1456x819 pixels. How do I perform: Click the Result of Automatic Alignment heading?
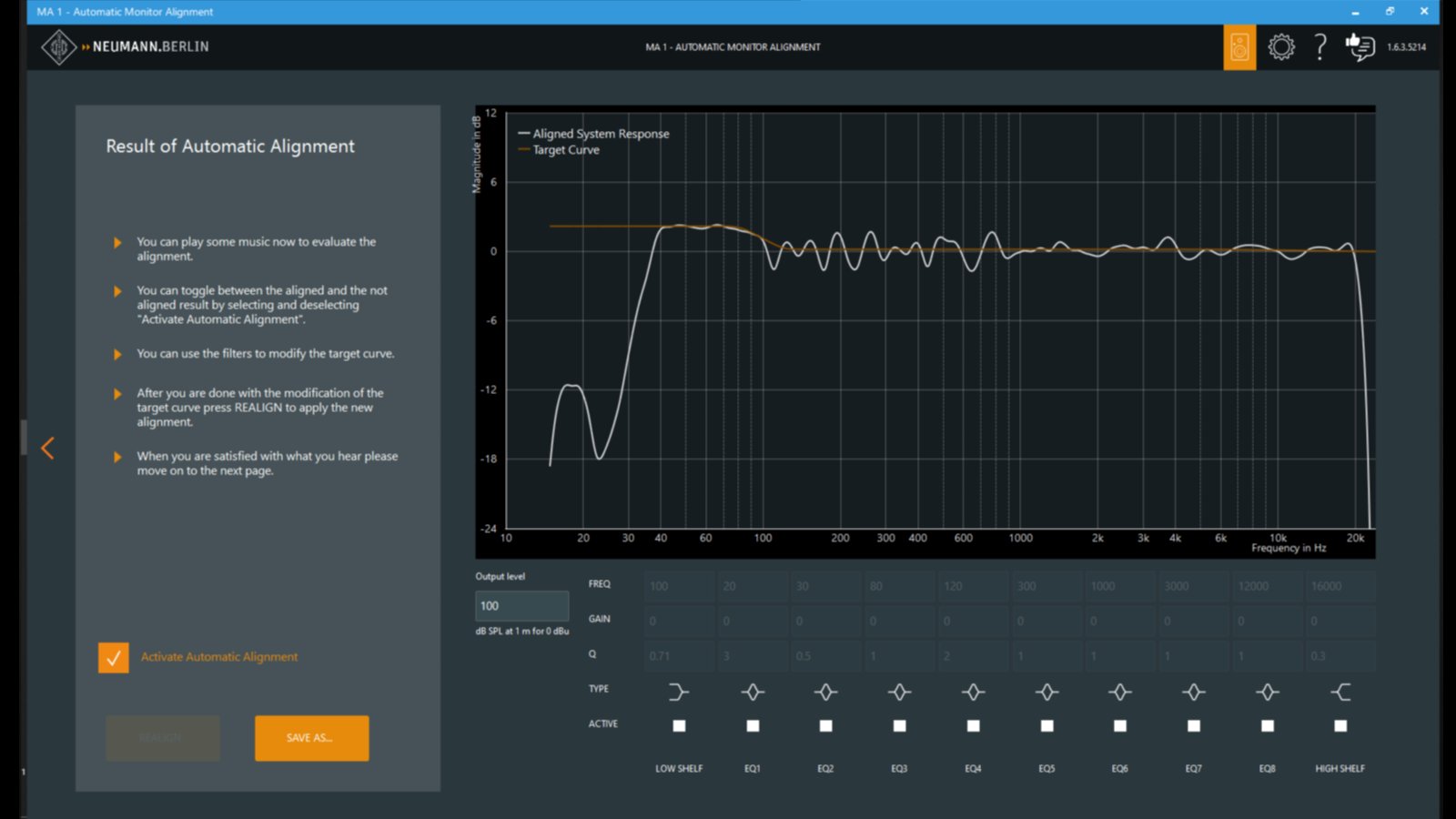coord(230,147)
